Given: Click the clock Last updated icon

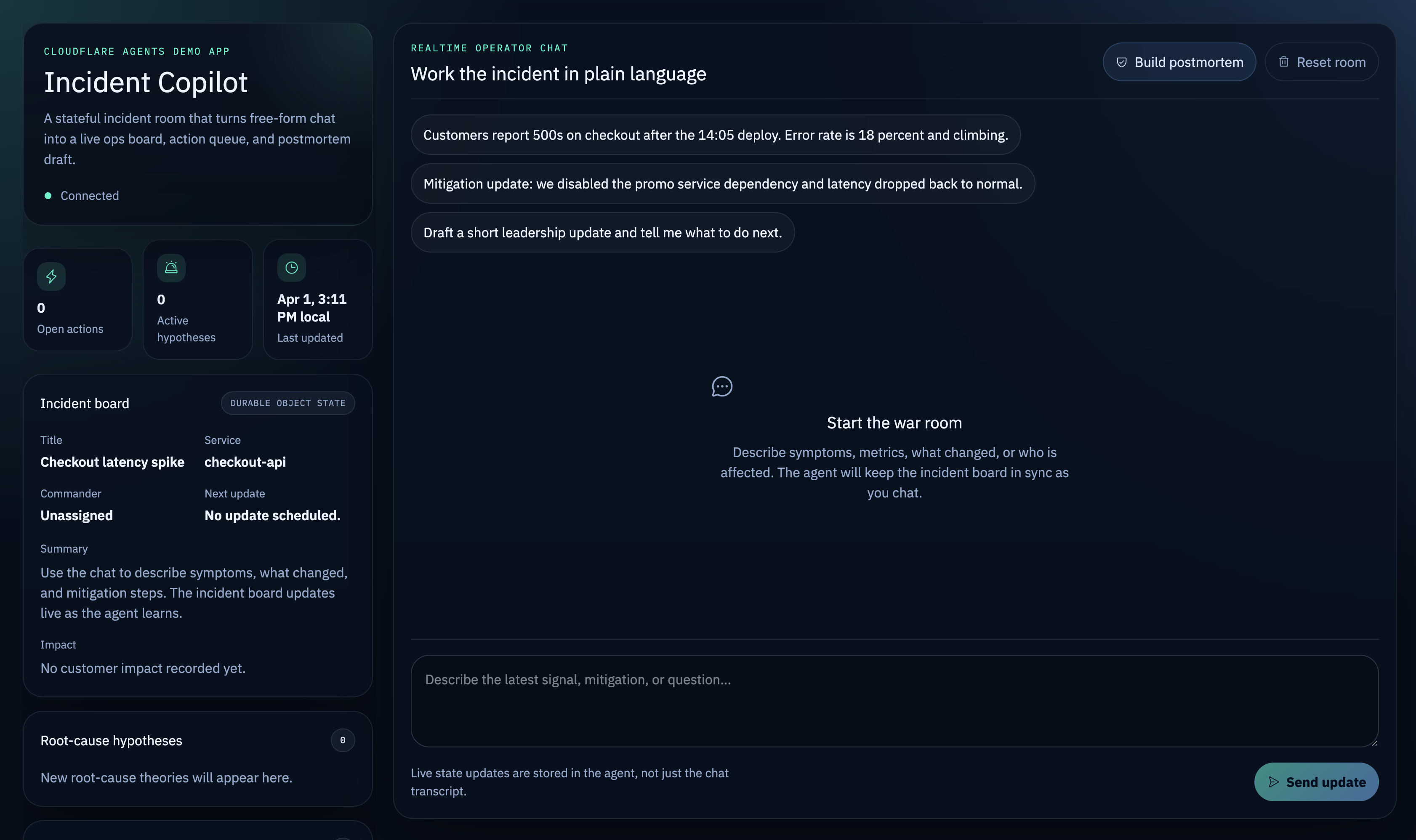Looking at the screenshot, I should 292,268.
